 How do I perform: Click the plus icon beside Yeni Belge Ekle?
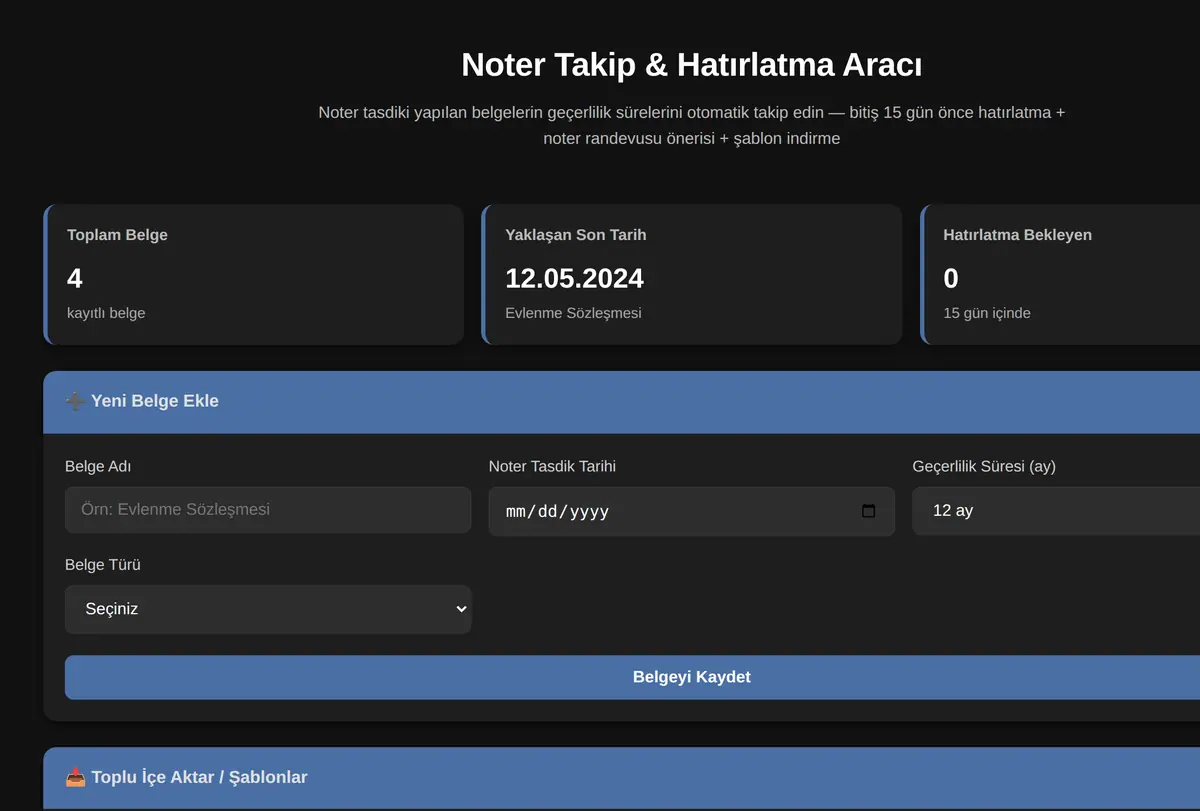(x=75, y=401)
